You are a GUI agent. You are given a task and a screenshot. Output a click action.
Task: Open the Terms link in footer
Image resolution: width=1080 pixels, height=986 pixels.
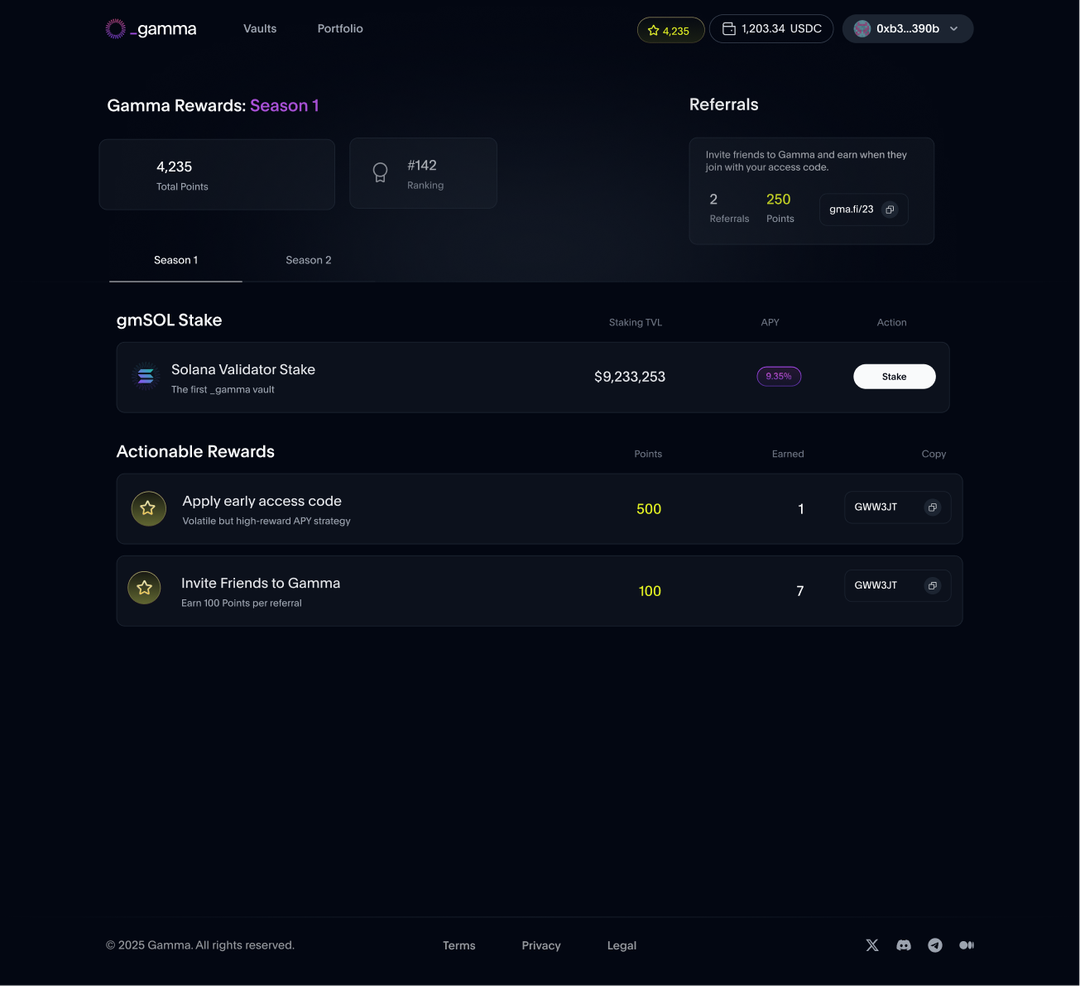(459, 945)
